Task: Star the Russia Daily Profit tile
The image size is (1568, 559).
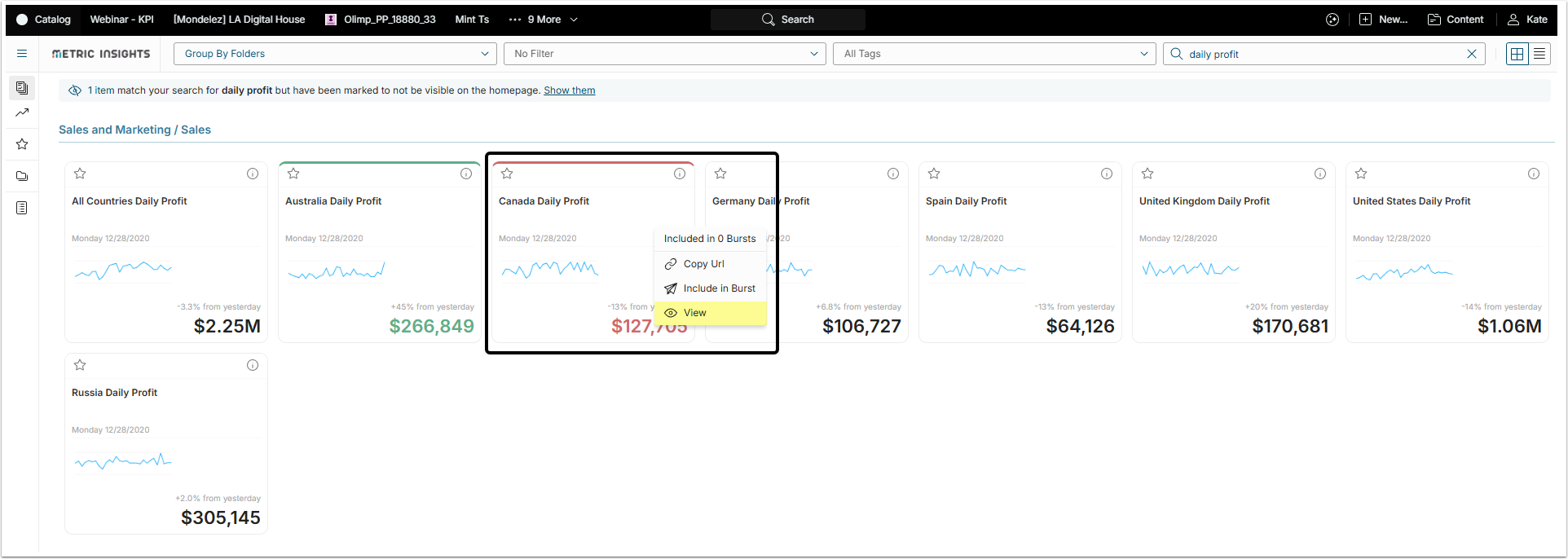Action: (x=80, y=365)
